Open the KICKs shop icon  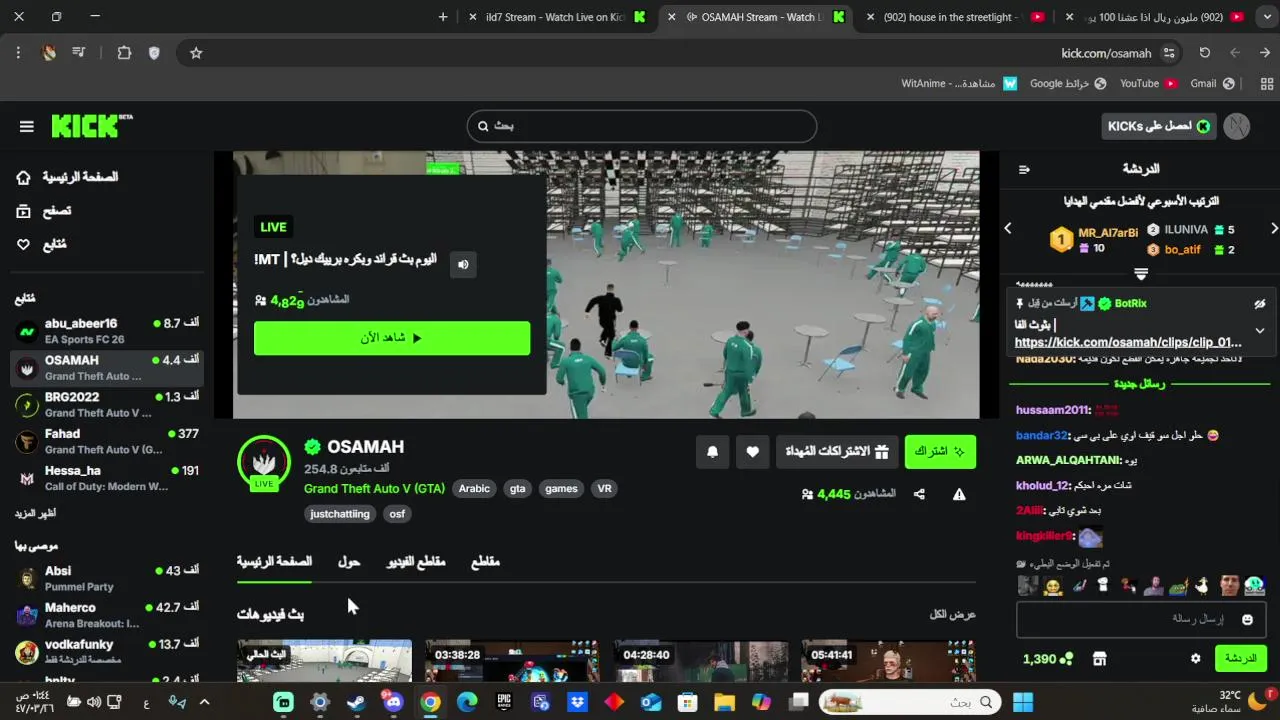pos(1100,659)
